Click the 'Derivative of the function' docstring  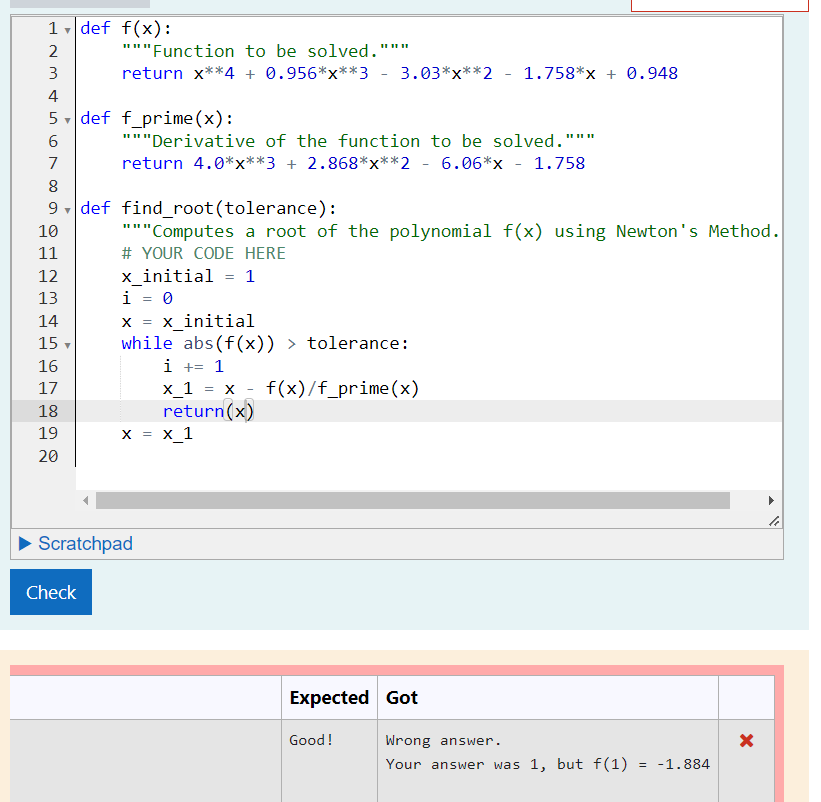pyautogui.click(x=358, y=141)
